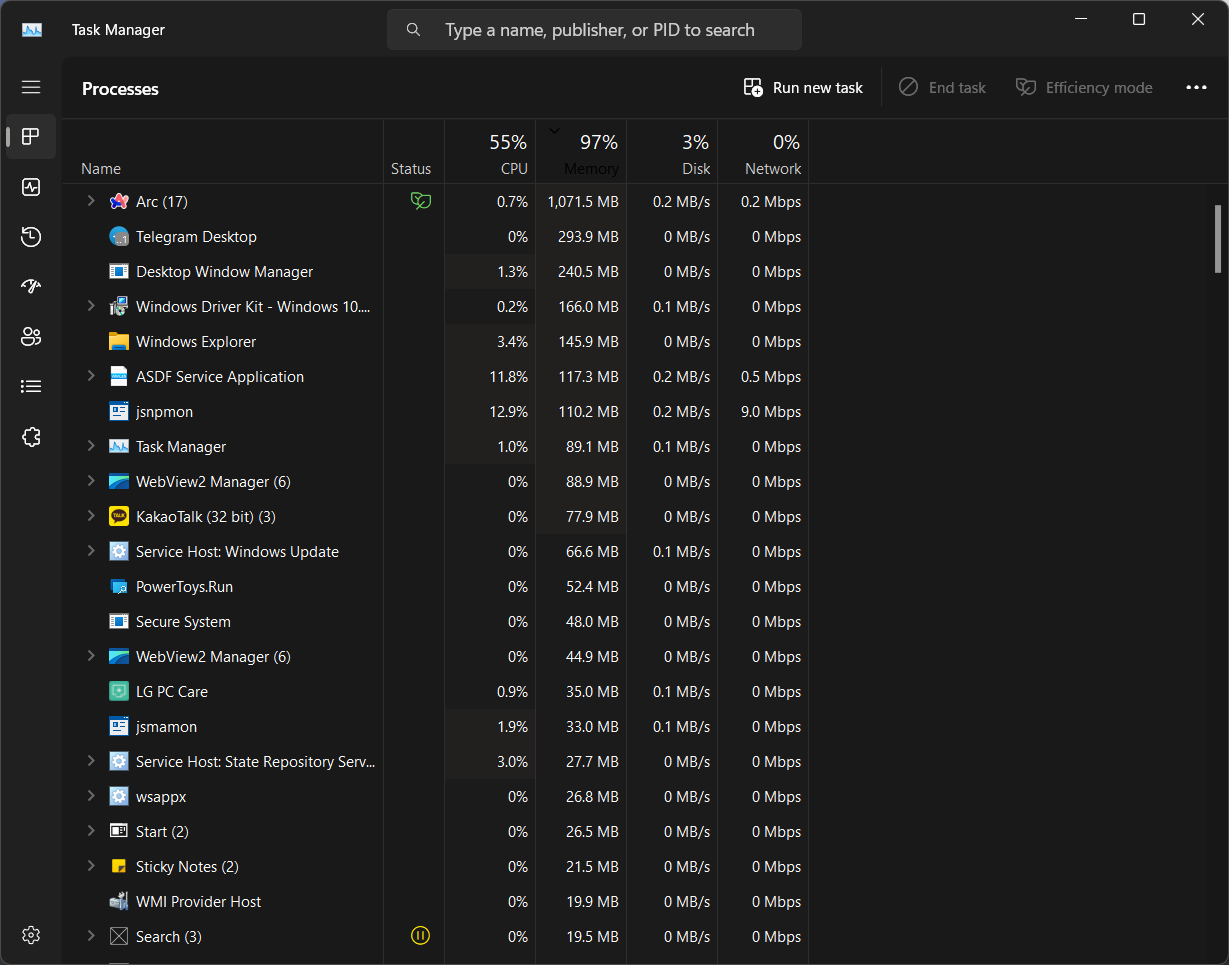Select the Processes sidebar icon
The image size is (1229, 965).
[31, 137]
